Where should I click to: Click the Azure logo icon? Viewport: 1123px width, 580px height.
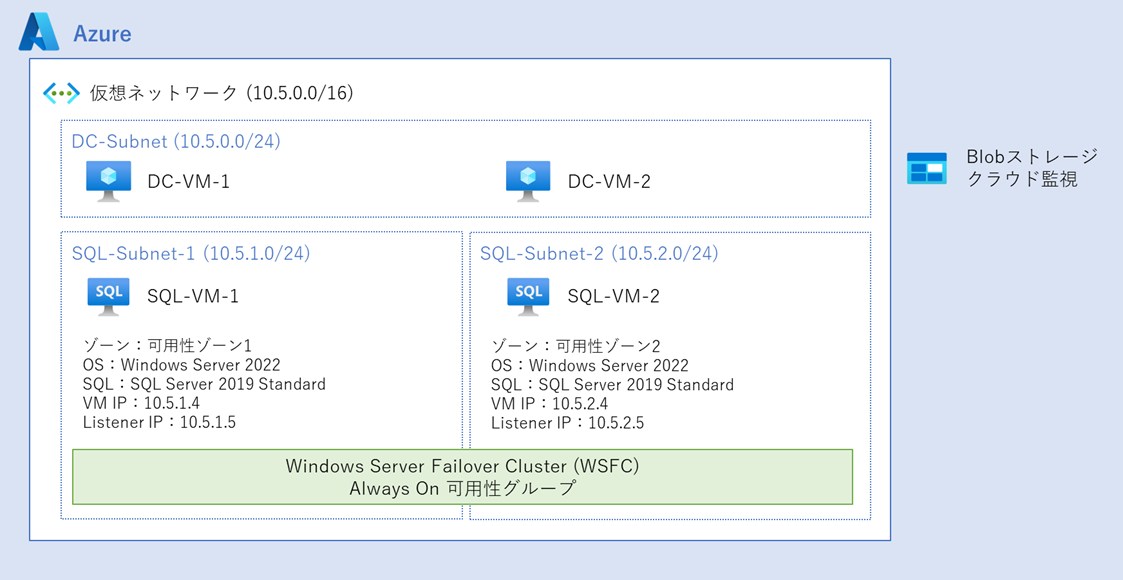39,32
